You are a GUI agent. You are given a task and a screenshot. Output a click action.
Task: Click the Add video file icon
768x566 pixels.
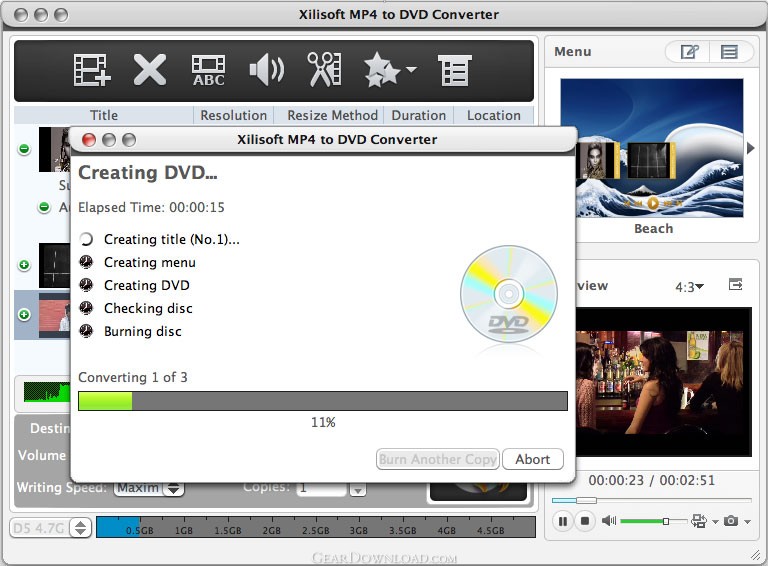[92, 70]
